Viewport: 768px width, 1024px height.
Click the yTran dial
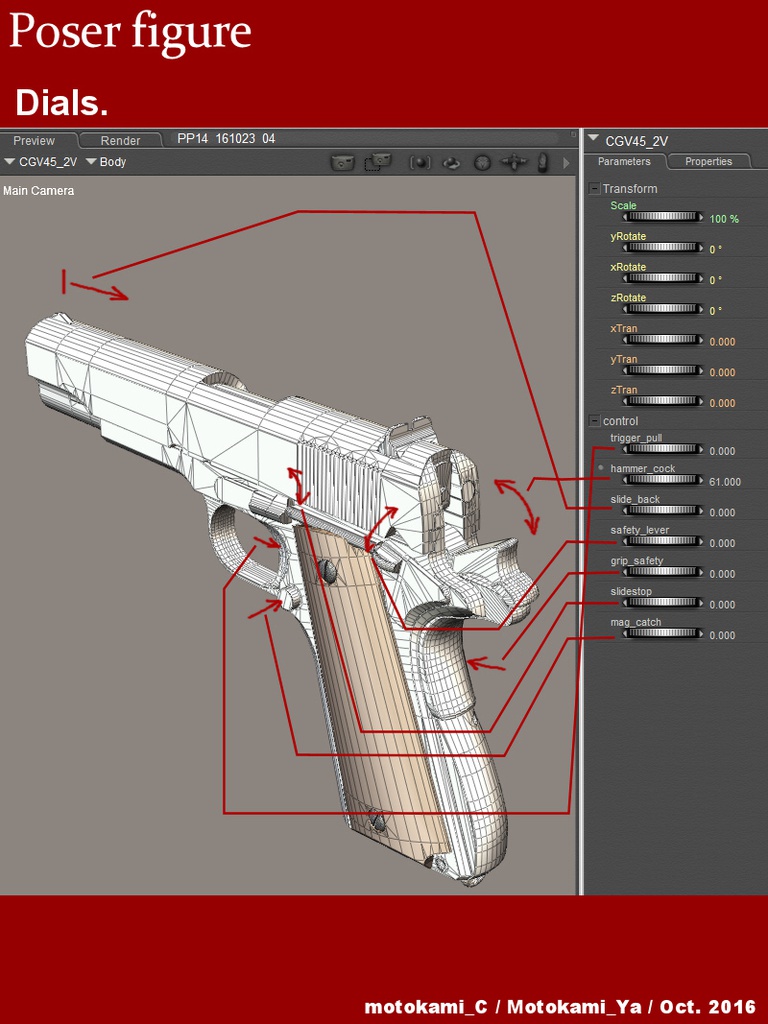click(x=663, y=370)
